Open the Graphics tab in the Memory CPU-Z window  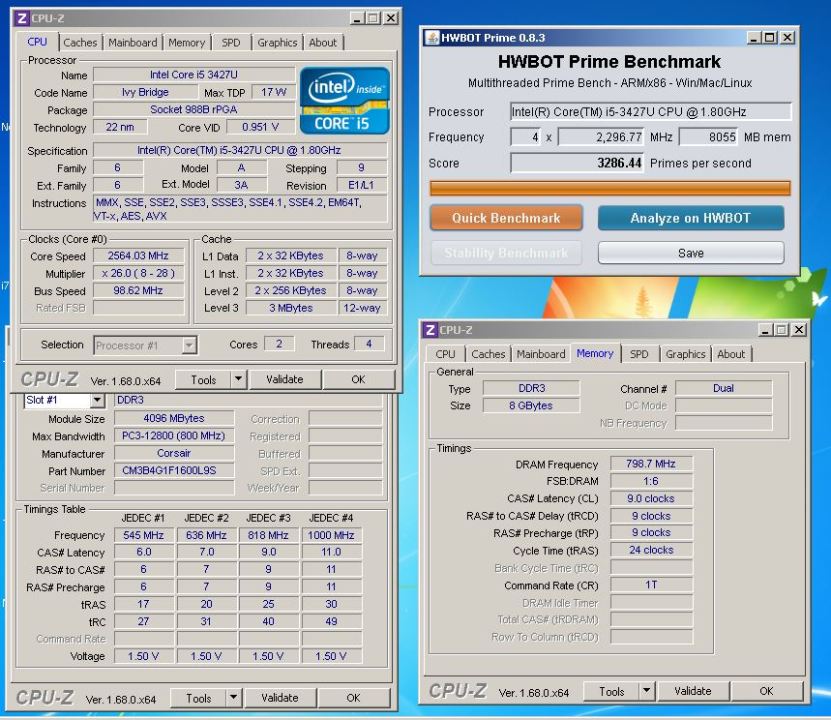tap(685, 354)
